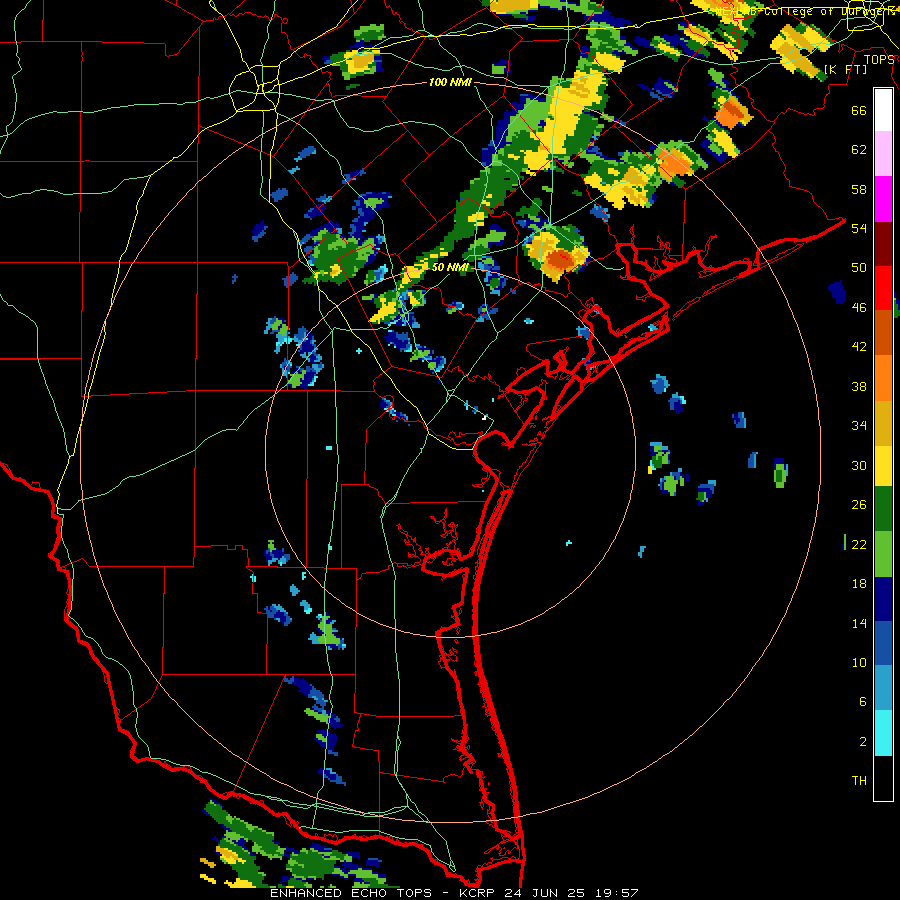This screenshot has height=900, width=900.
Task: Click the '66' legend value
Action: coord(859,111)
